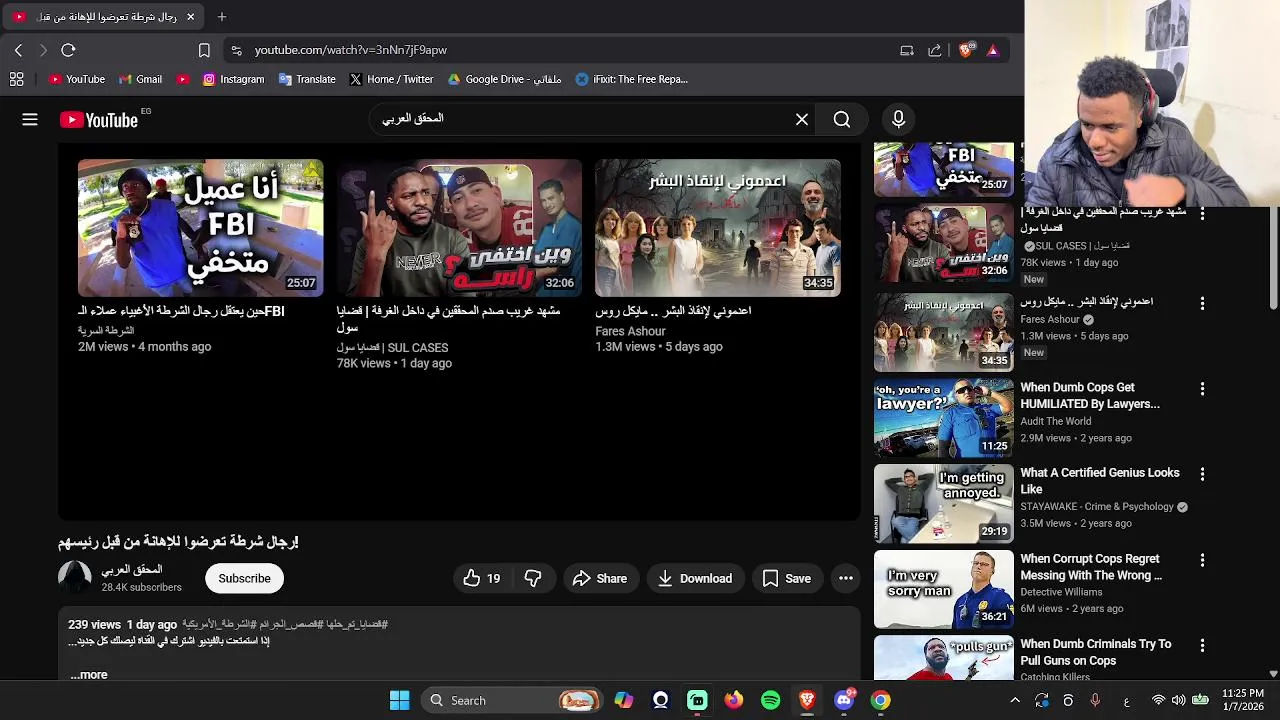Download this video
Image resolution: width=1280 pixels, height=720 pixels.
point(695,578)
